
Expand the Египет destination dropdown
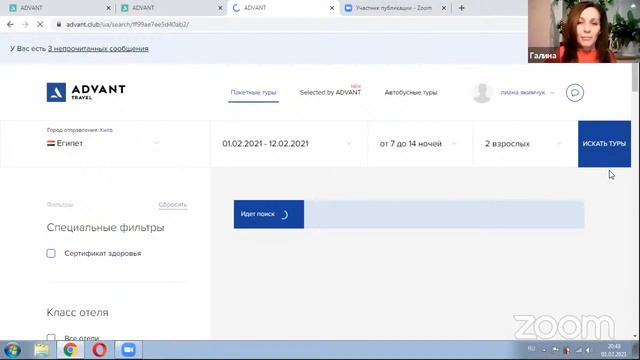[x=156, y=143]
